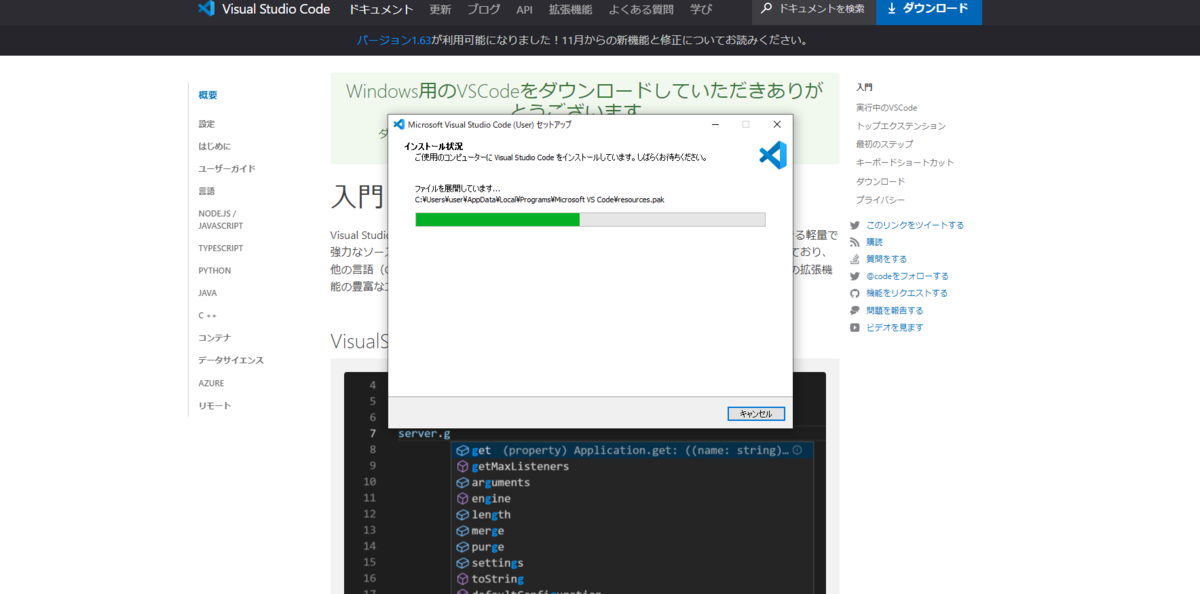Open 概要 in the left sidebar

[x=208, y=95]
